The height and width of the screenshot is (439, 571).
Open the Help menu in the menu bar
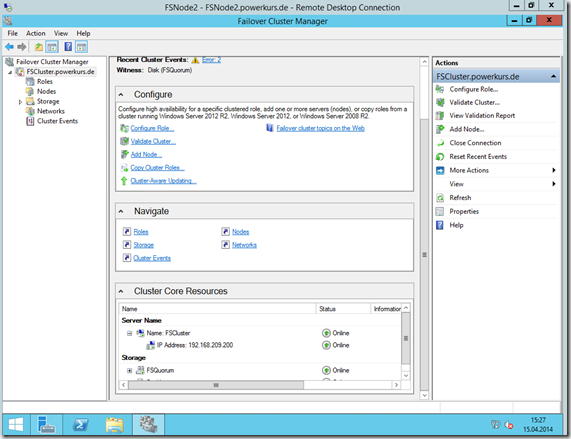pos(83,33)
